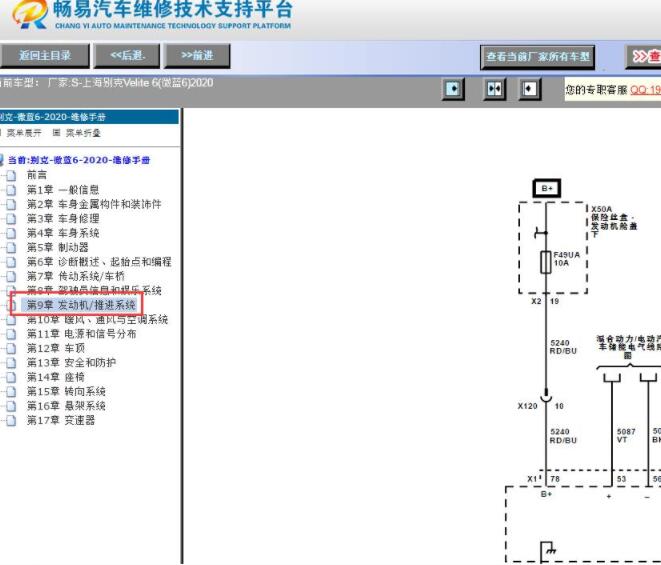Collapse all menus via 菜单折叠
661x565 pixels.
click(83, 133)
